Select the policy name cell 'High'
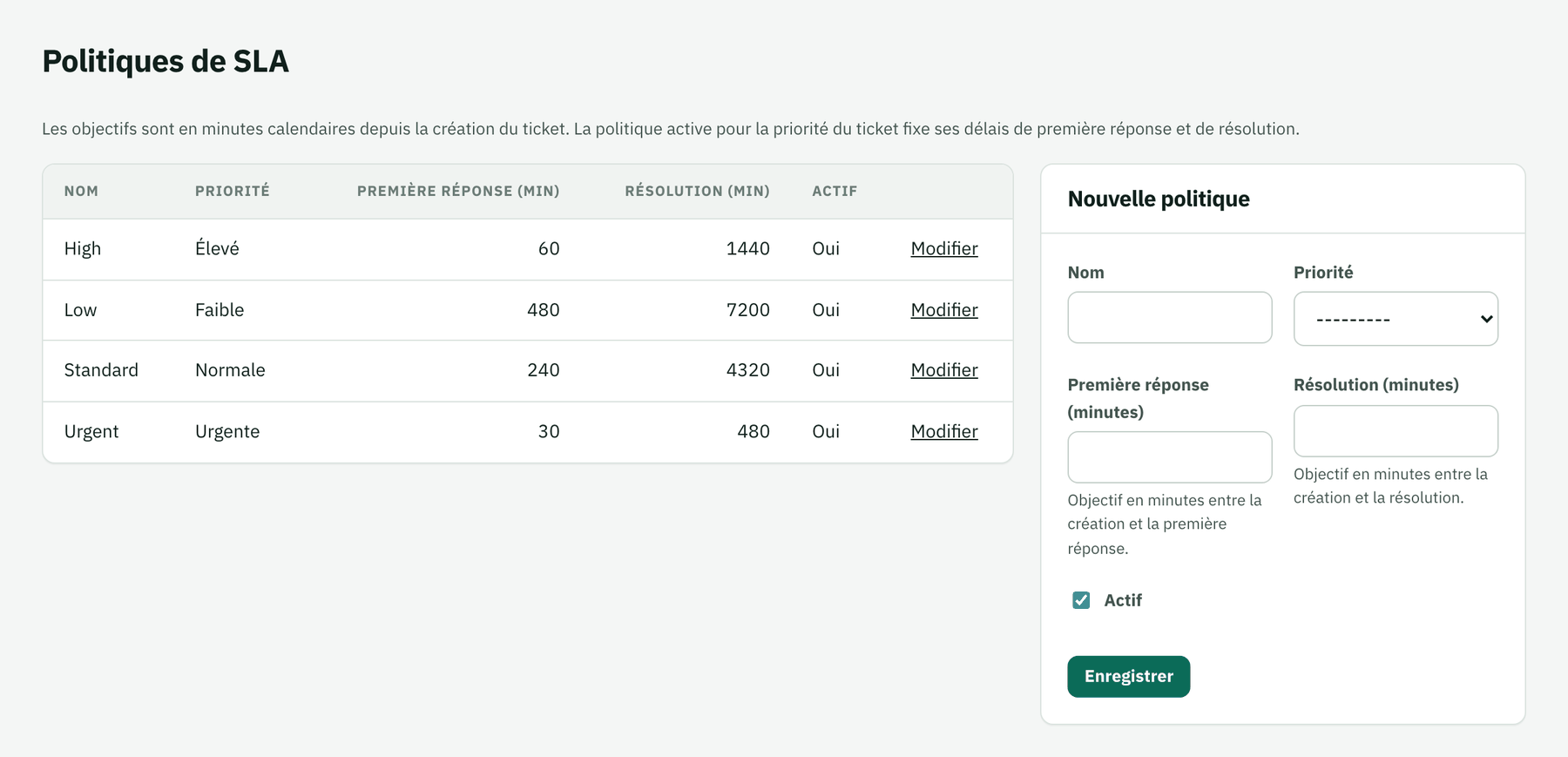1568x757 pixels. (x=83, y=248)
